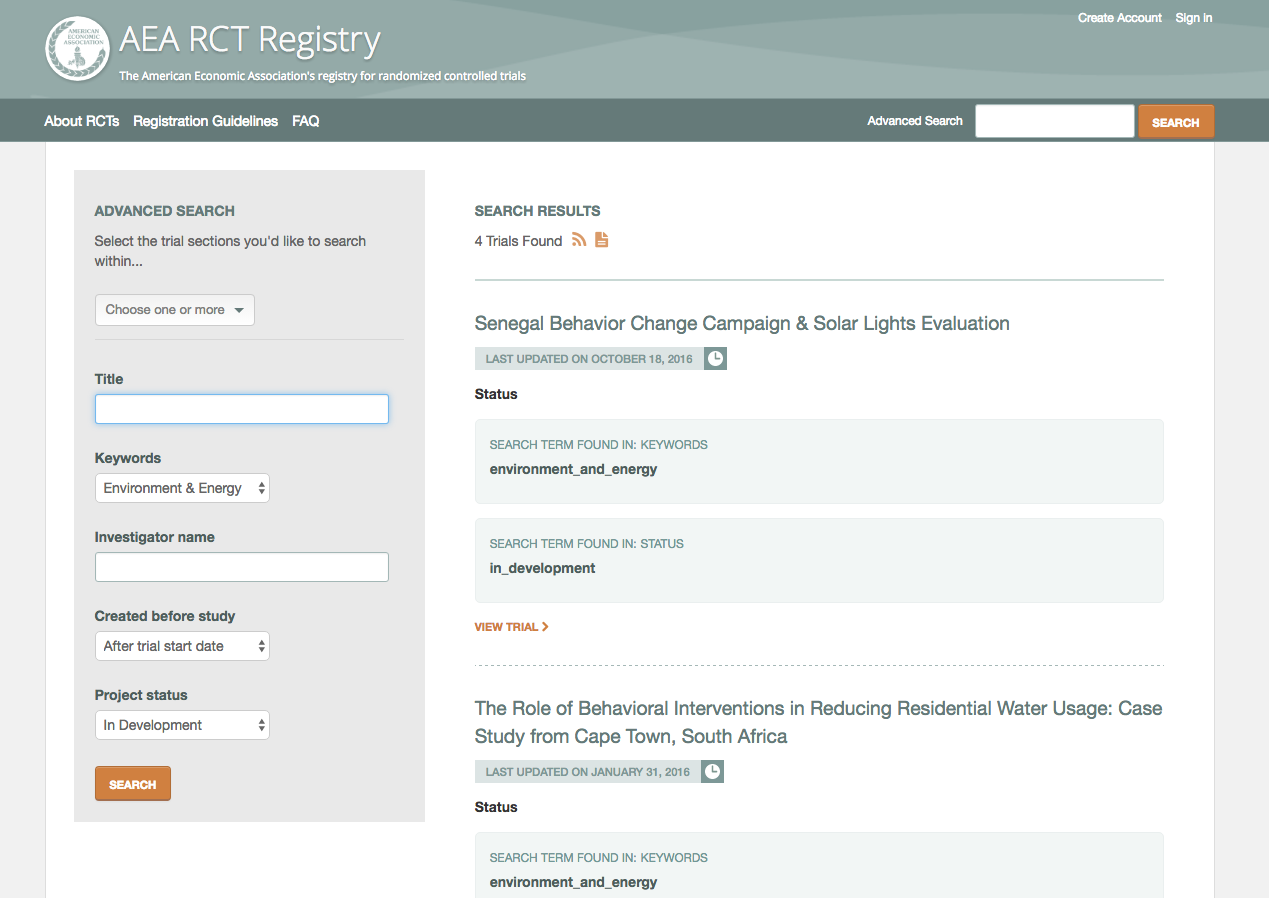The width and height of the screenshot is (1269, 898).
Task: Open the Created before study dropdown
Action: [182, 646]
